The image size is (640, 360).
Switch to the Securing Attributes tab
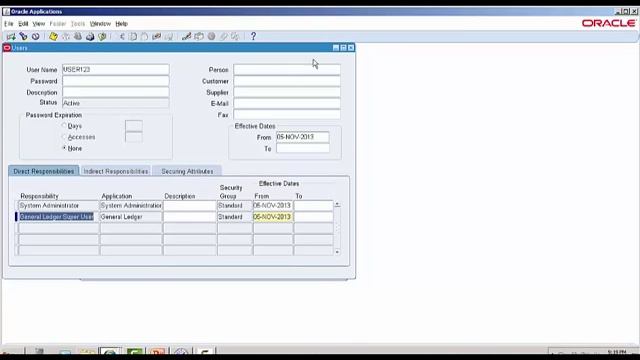click(x=187, y=171)
